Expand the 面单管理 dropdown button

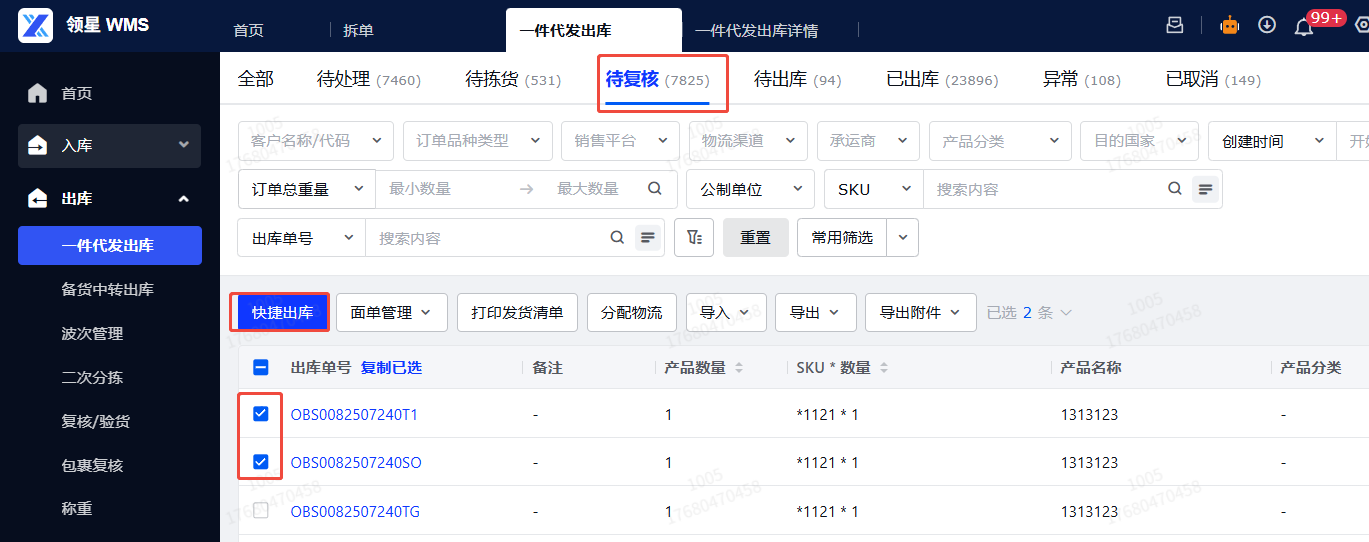tap(391, 313)
